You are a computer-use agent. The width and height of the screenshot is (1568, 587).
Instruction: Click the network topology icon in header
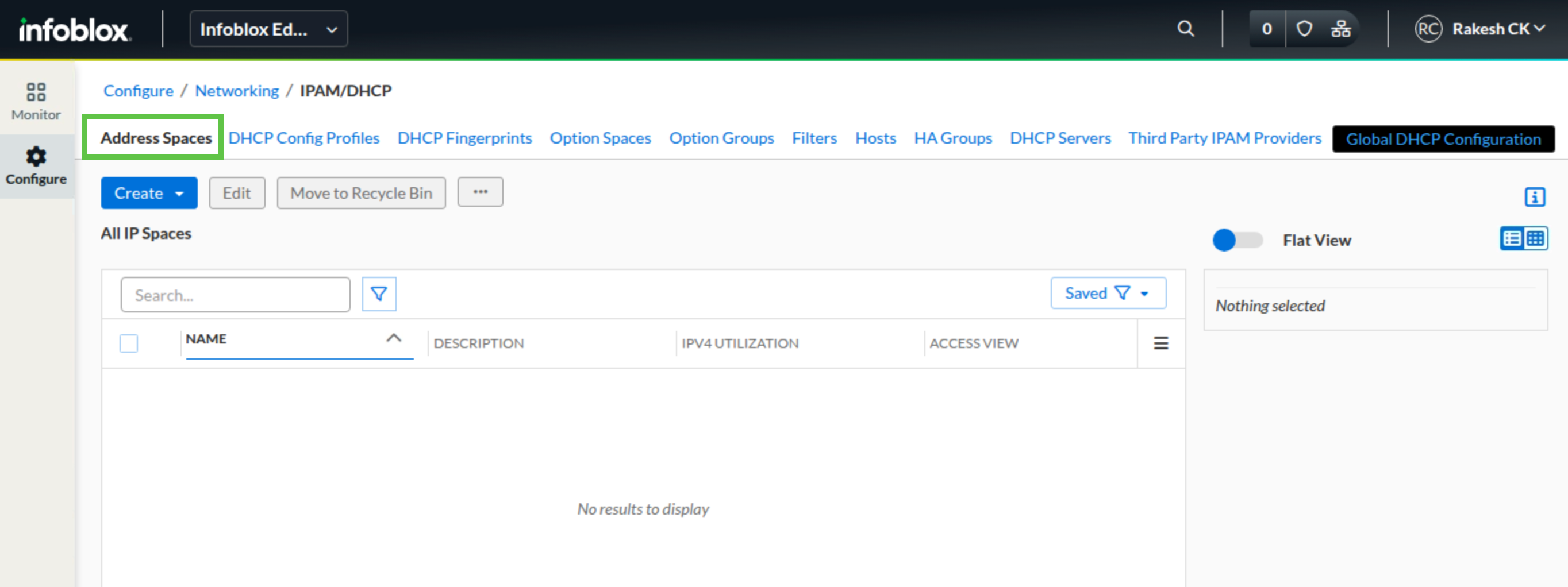[1340, 29]
